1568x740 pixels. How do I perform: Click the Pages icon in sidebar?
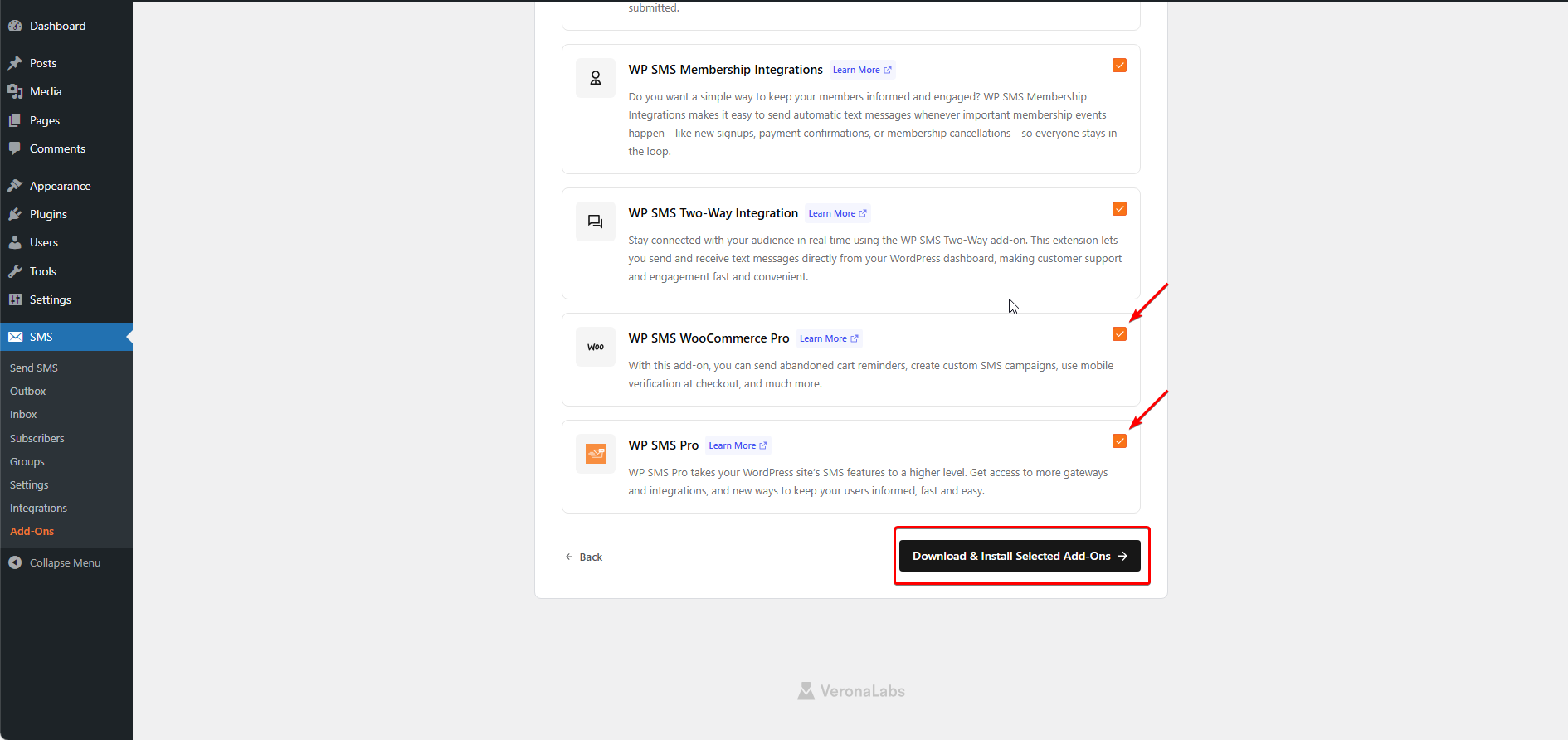[x=15, y=120]
